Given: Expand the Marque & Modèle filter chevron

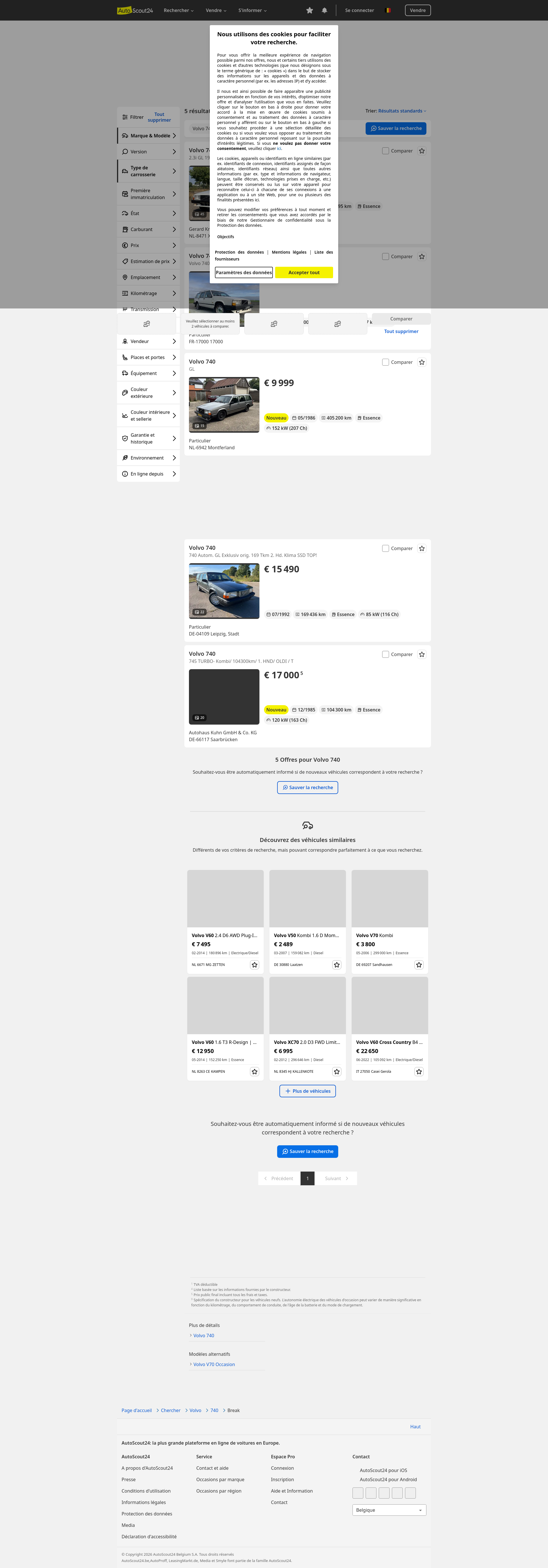Looking at the screenshot, I should click(x=174, y=136).
